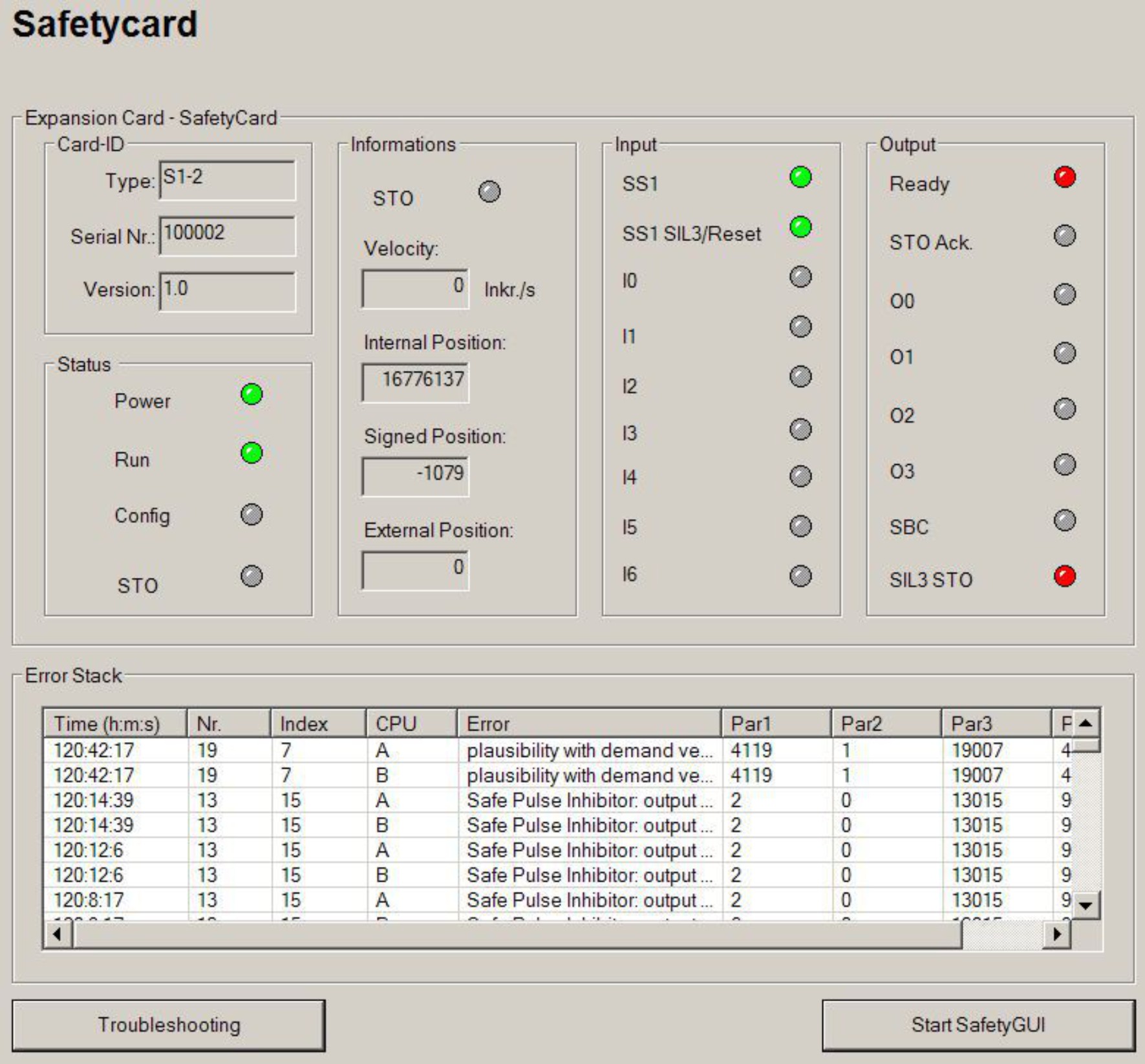Click the SS1 SIL3/Reset input indicator

800,227
